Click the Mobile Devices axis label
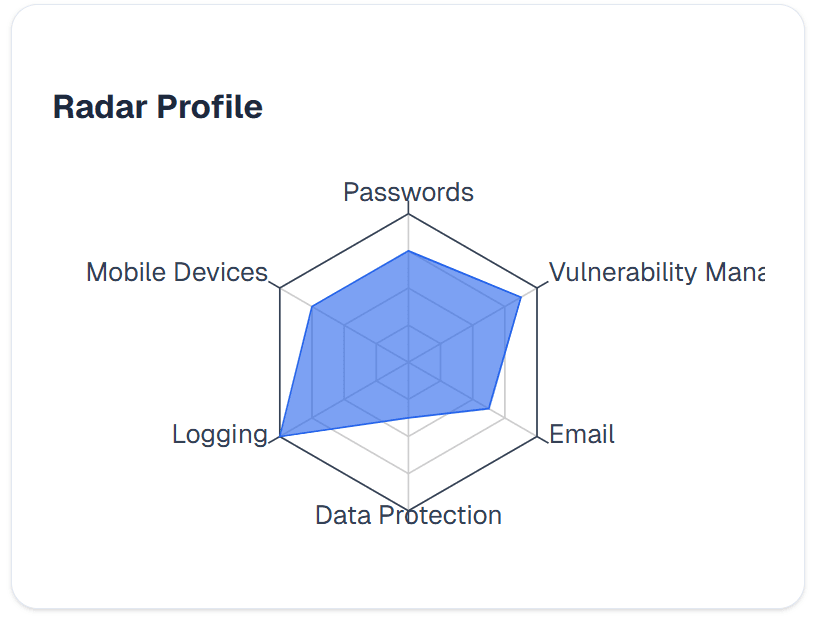813x619 pixels. tap(177, 272)
